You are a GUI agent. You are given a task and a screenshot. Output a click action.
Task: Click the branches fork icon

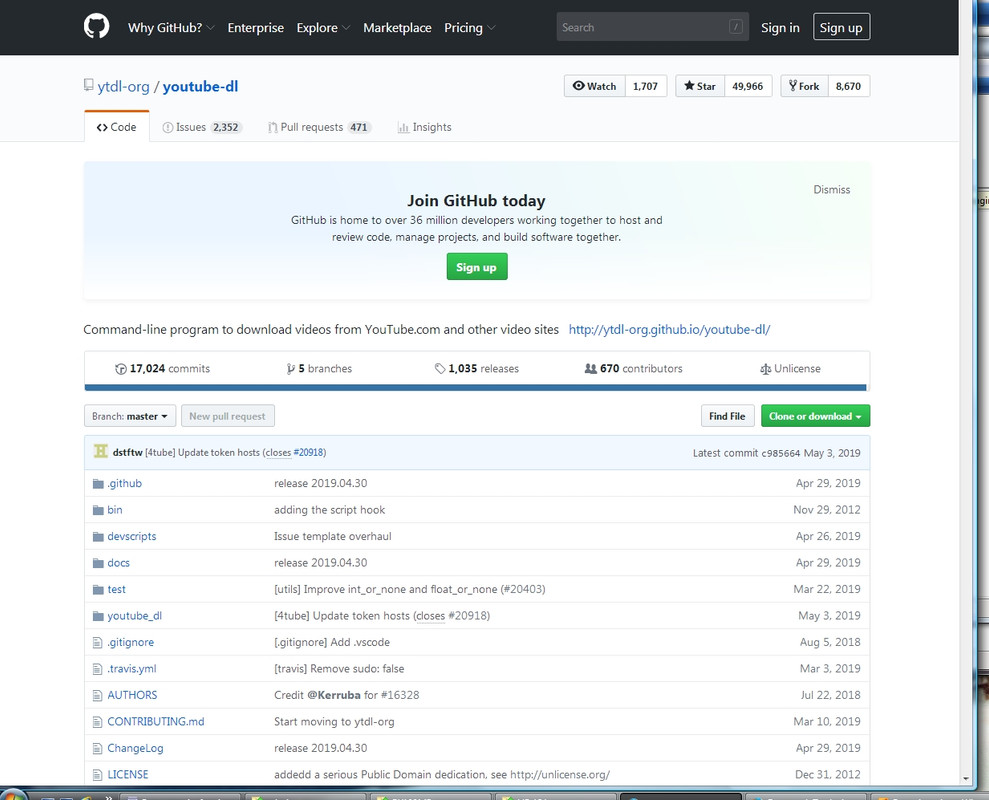pos(290,368)
